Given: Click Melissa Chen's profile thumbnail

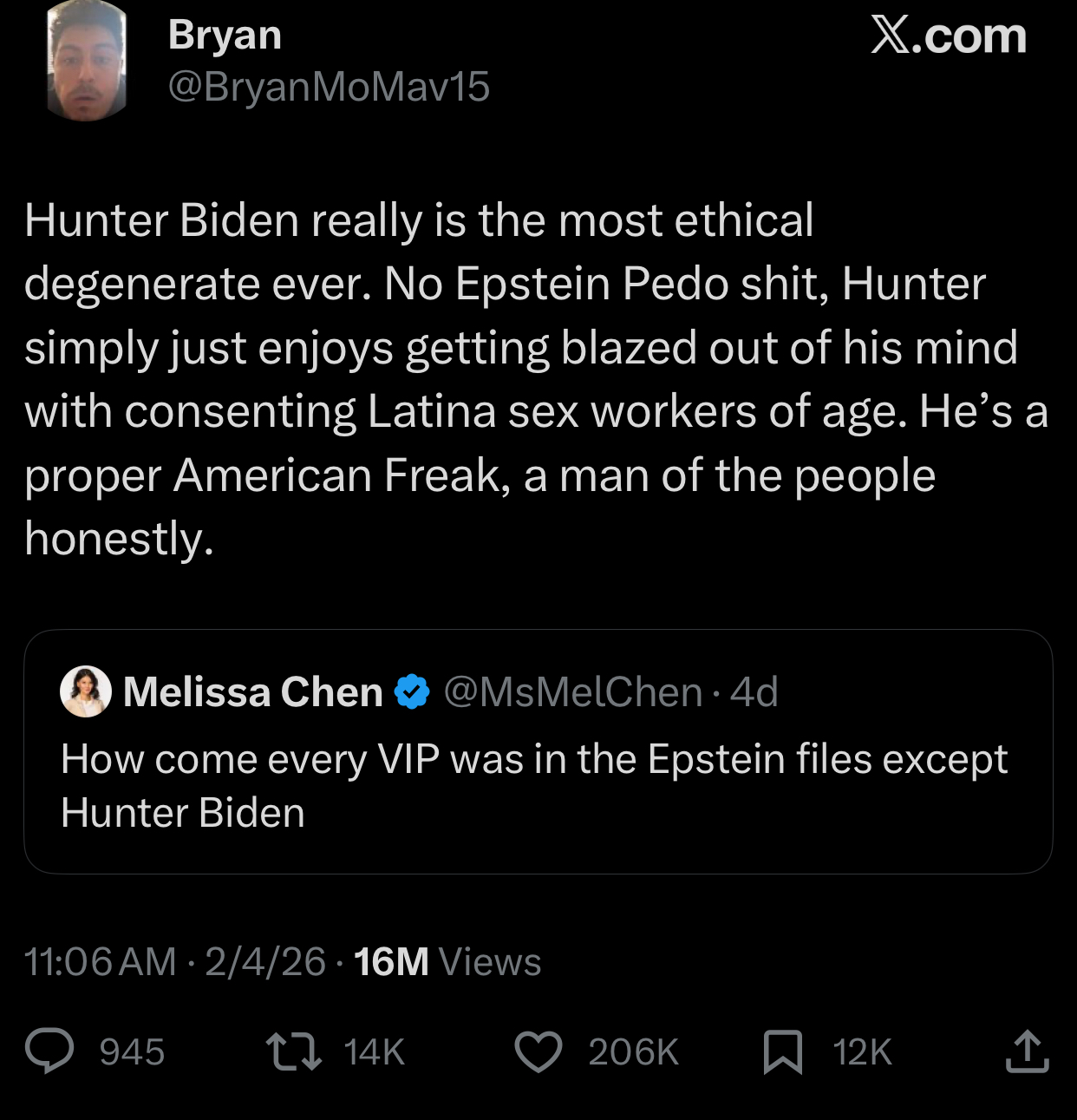Looking at the screenshot, I should coord(84,691).
